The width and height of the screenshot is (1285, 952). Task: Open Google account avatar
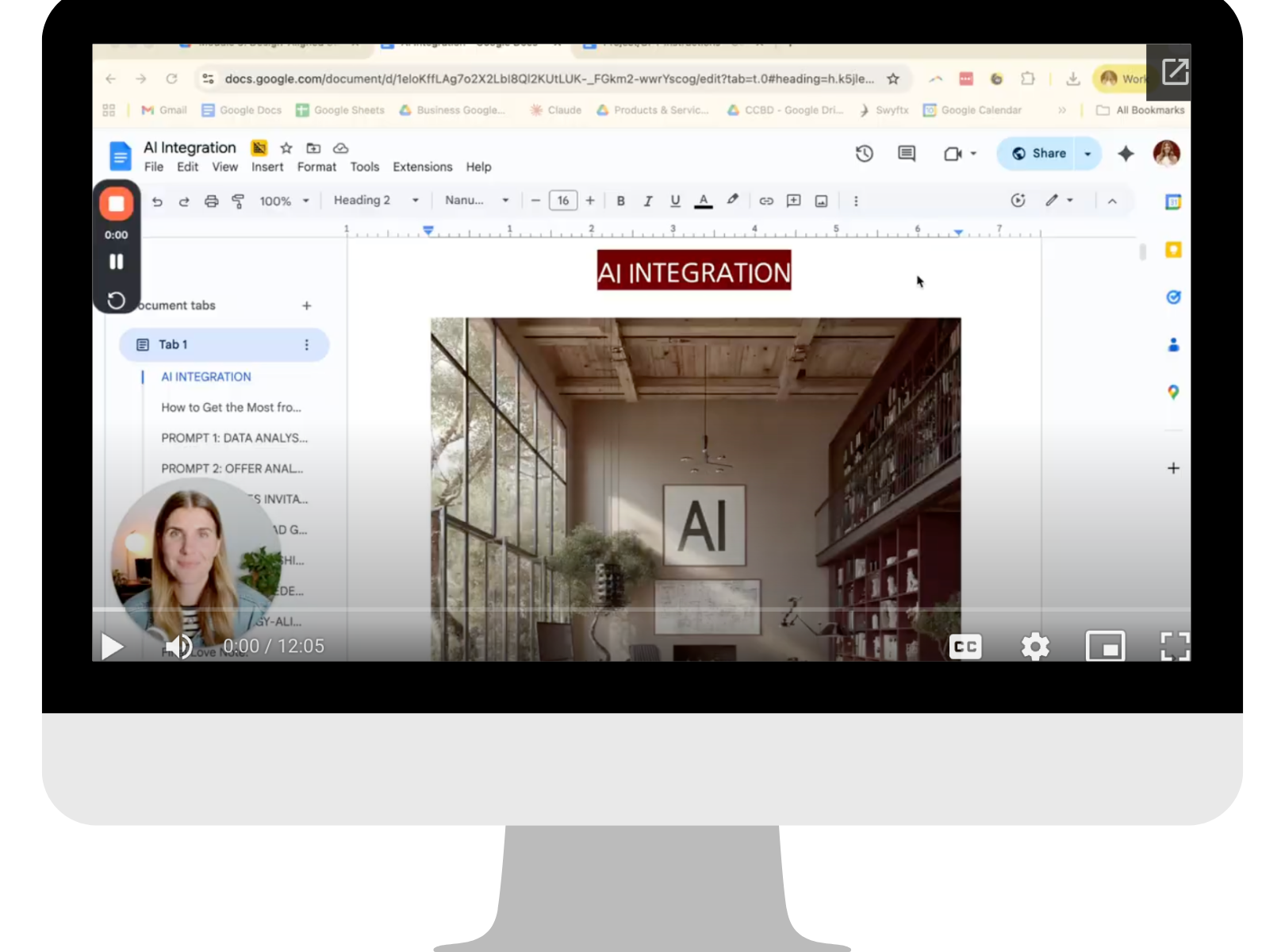point(1167,154)
